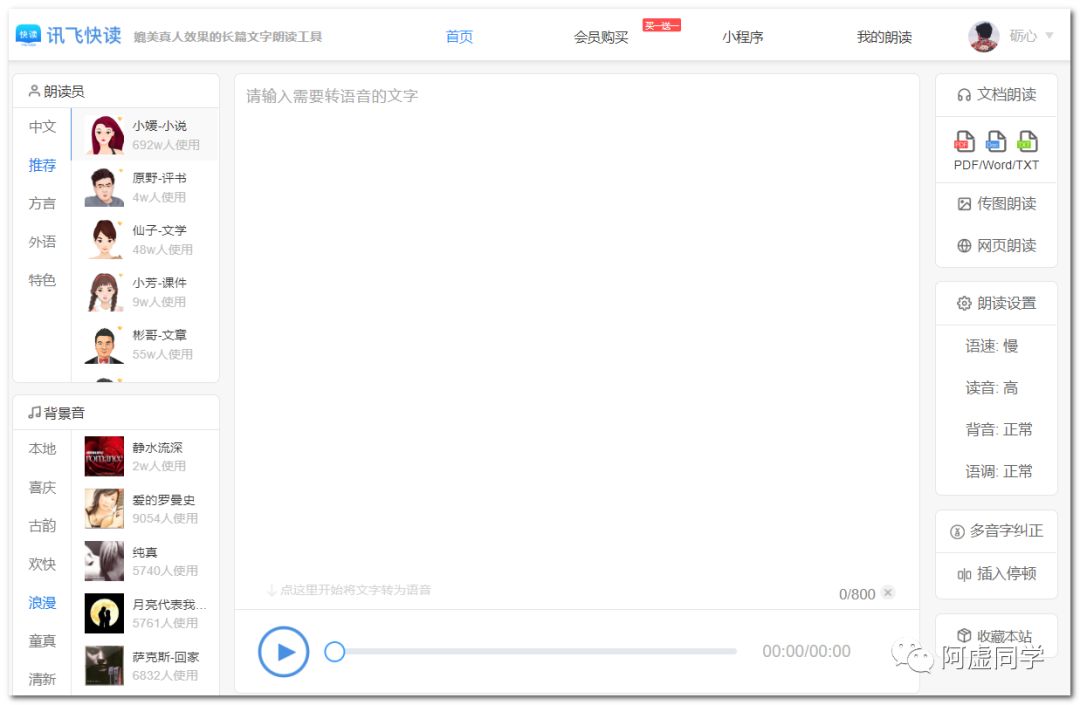Open the 首页 nav tab
1080x705 pixels.
(459, 37)
